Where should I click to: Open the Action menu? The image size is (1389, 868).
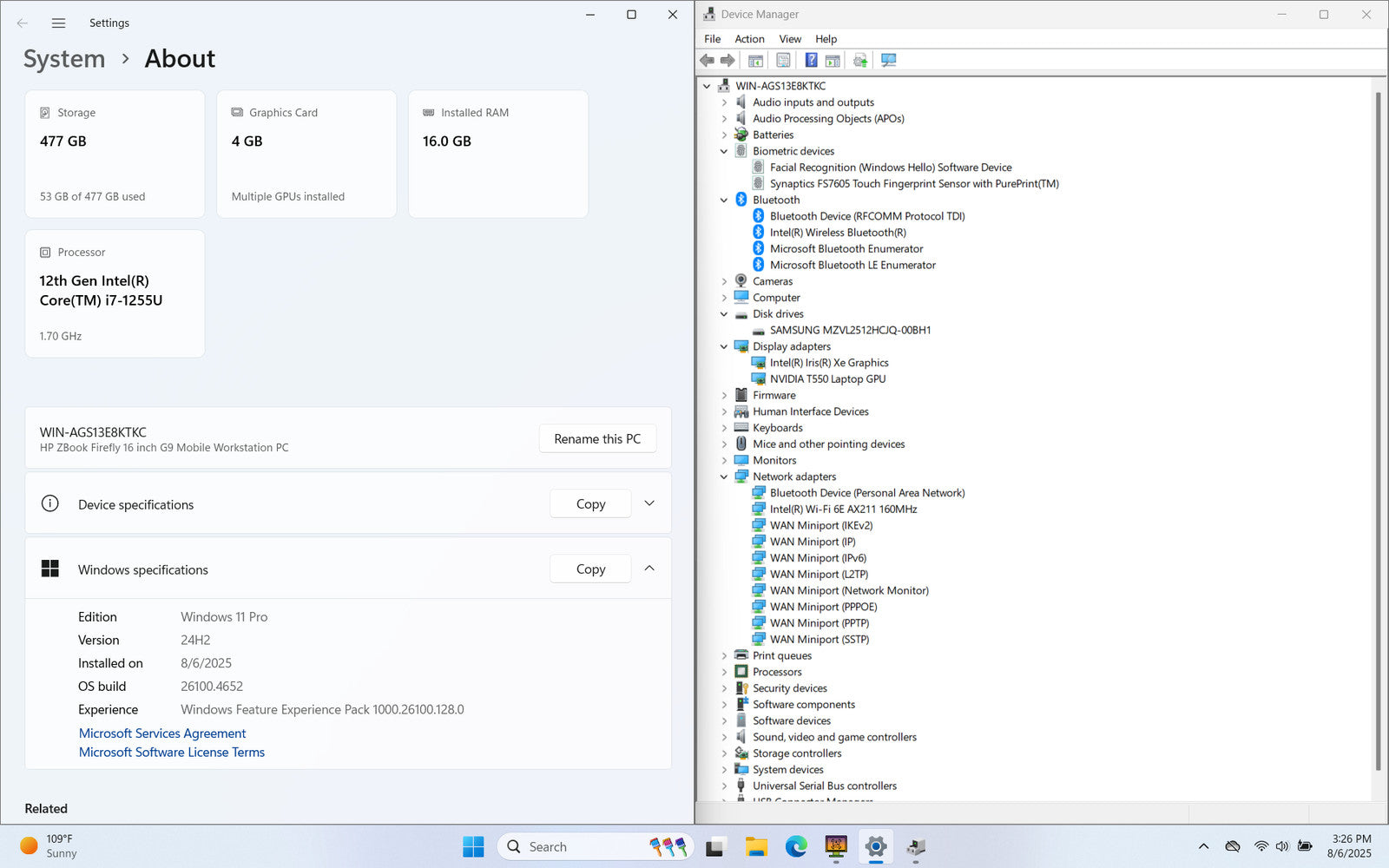point(749,39)
